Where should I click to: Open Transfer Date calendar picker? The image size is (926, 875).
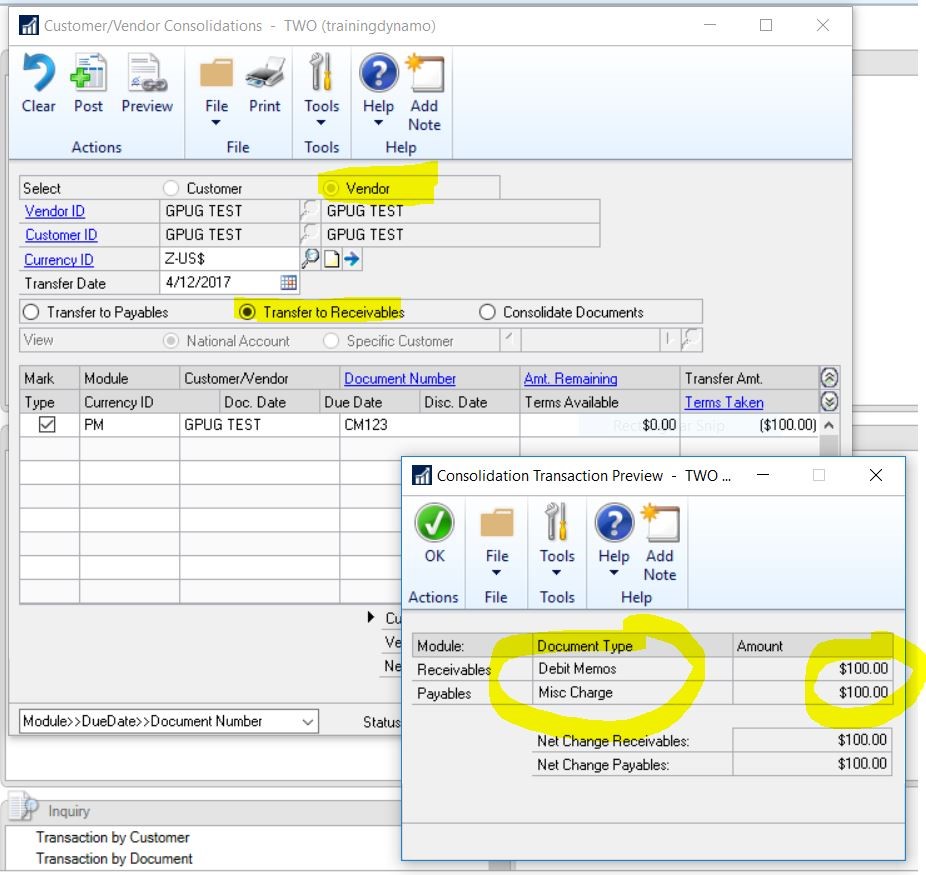point(288,282)
